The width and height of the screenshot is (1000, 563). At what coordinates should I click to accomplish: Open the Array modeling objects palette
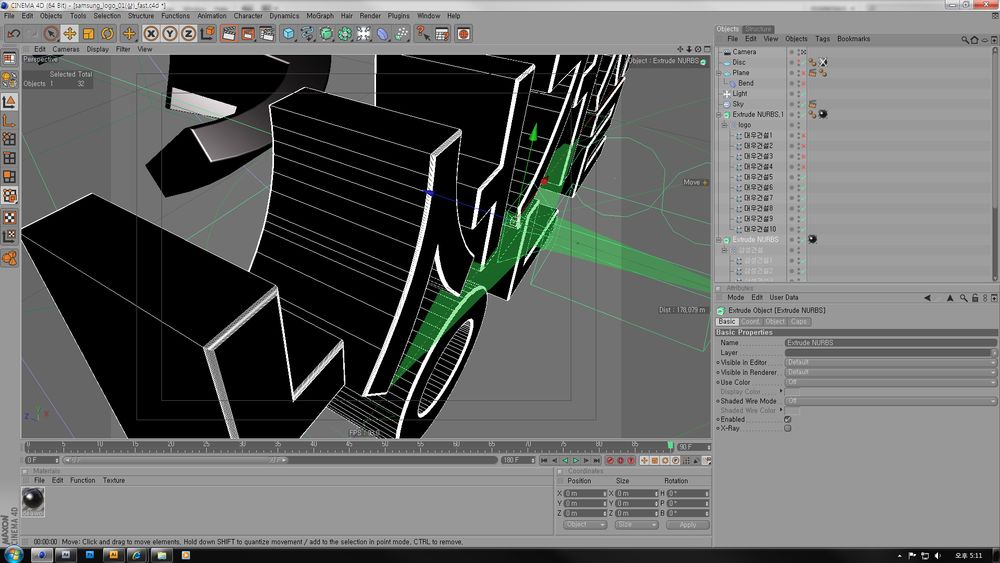tap(345, 34)
